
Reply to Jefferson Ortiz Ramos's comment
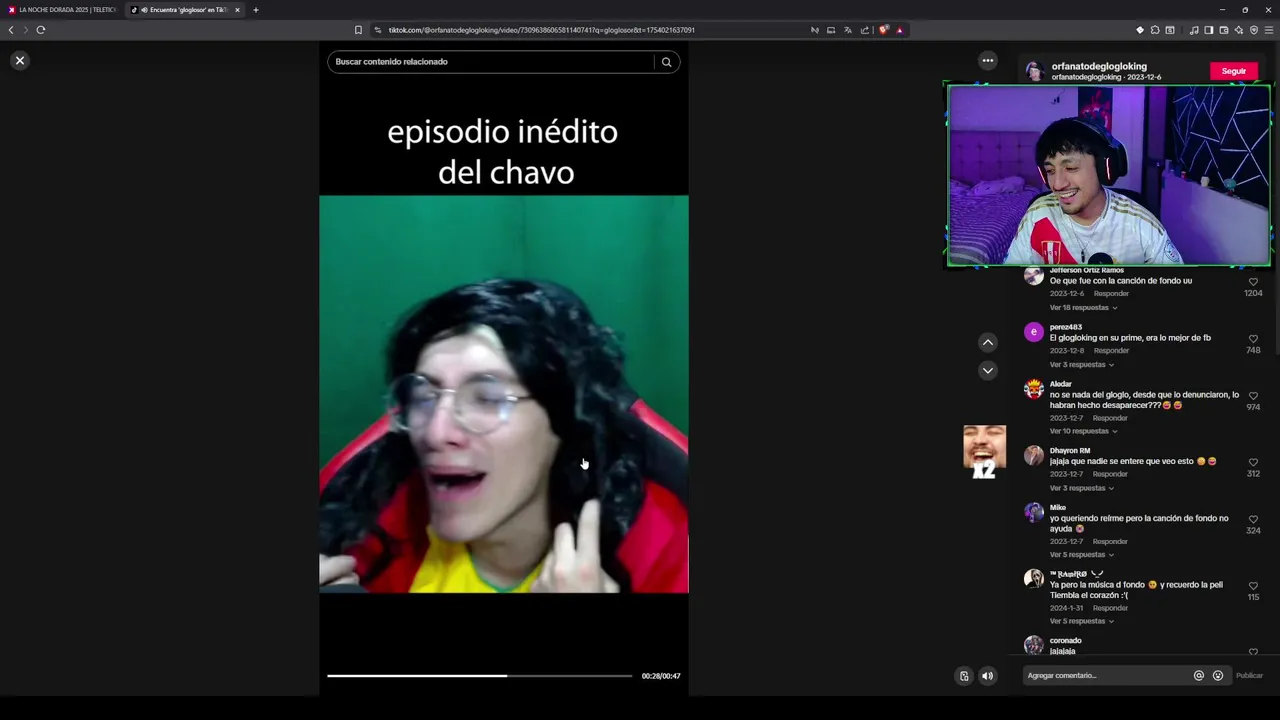pos(1111,294)
